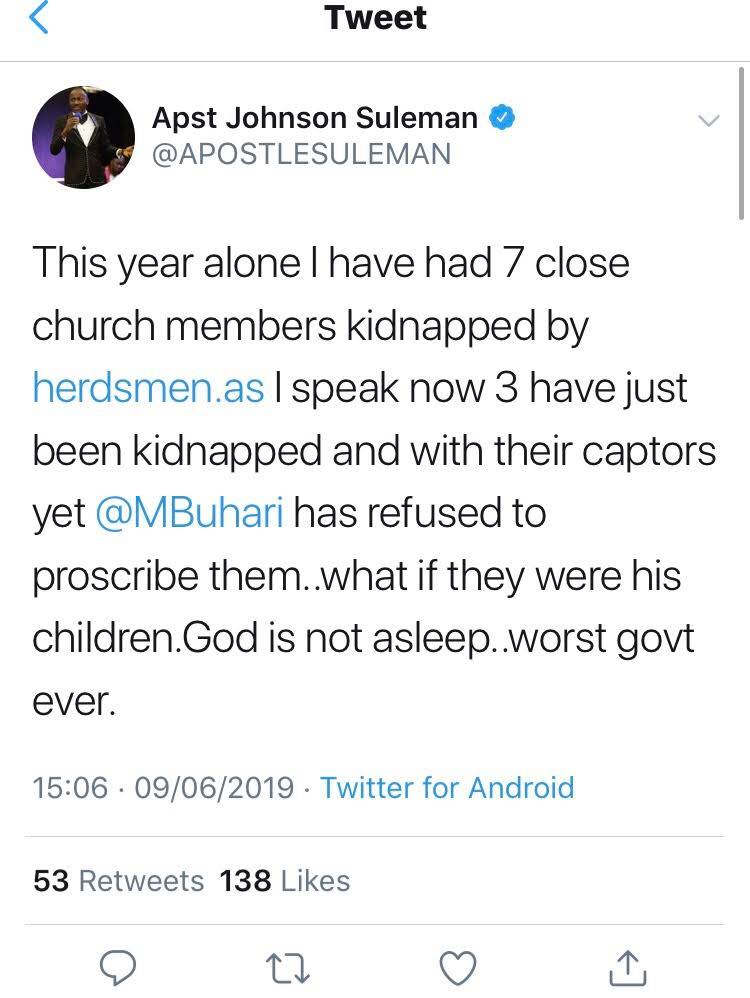Screen dimensions: 750x998
Task: Tap the reply speech bubble icon
Action: click(x=120, y=968)
